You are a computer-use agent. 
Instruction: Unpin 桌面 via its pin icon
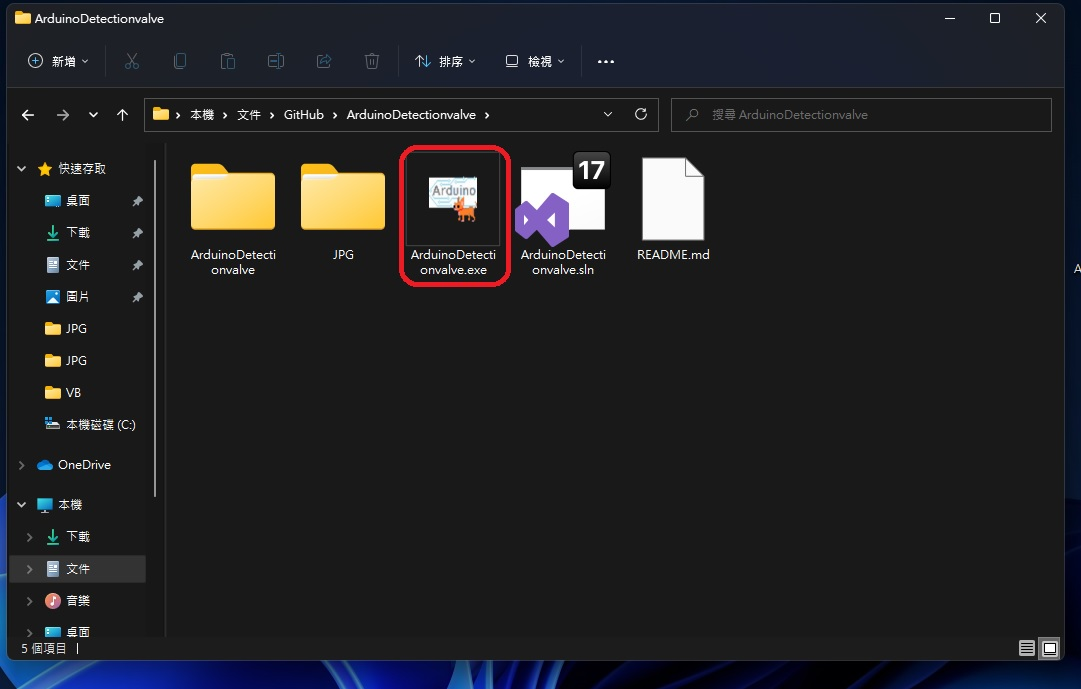[x=137, y=201]
